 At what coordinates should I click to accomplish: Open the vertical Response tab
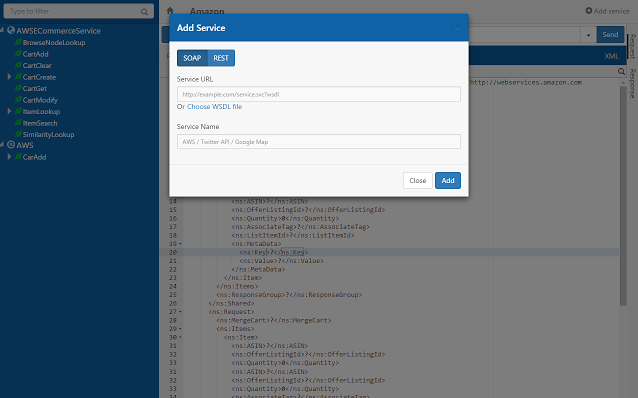[x=633, y=83]
